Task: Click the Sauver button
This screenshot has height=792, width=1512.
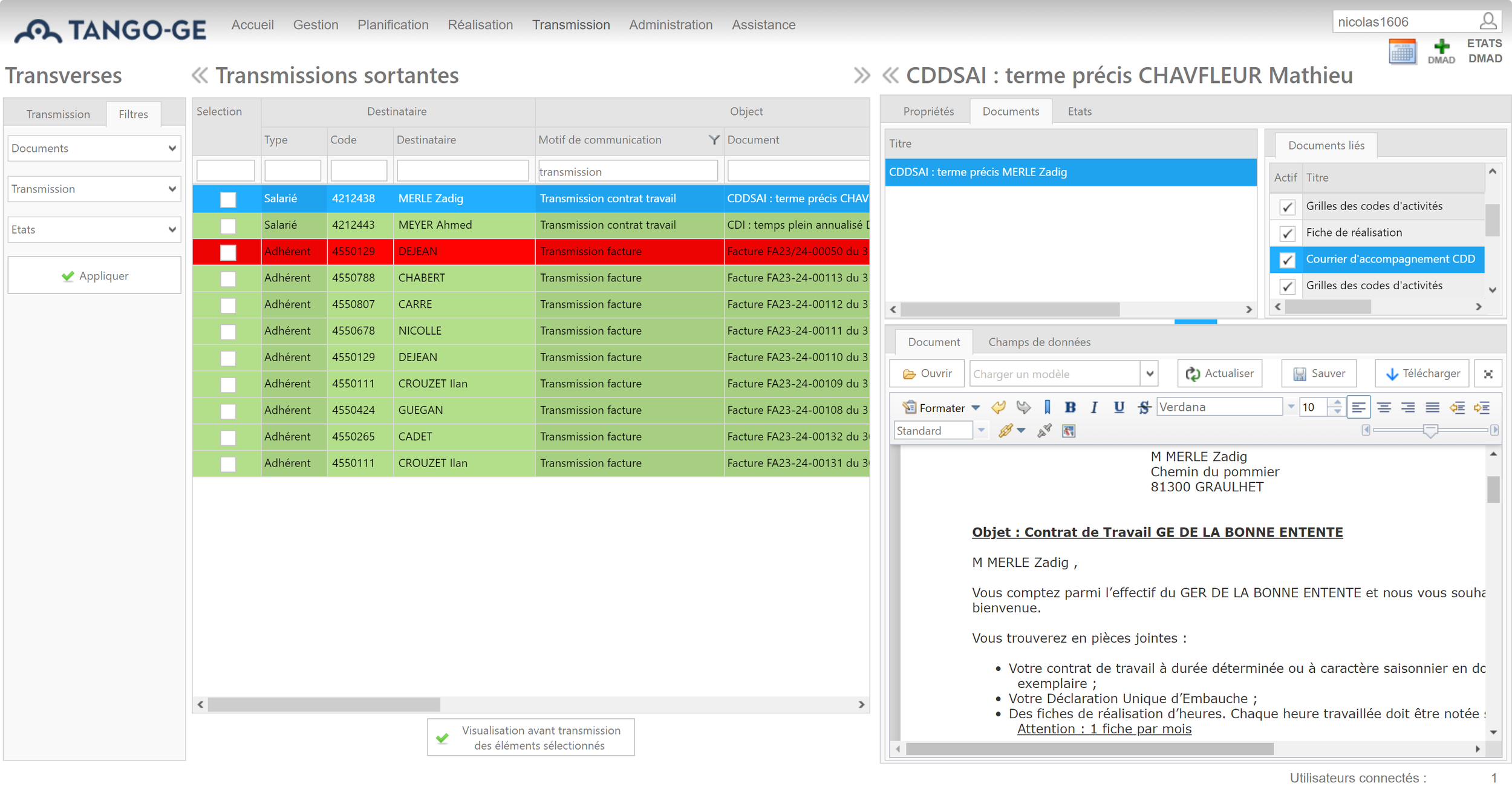Action: (x=1318, y=373)
